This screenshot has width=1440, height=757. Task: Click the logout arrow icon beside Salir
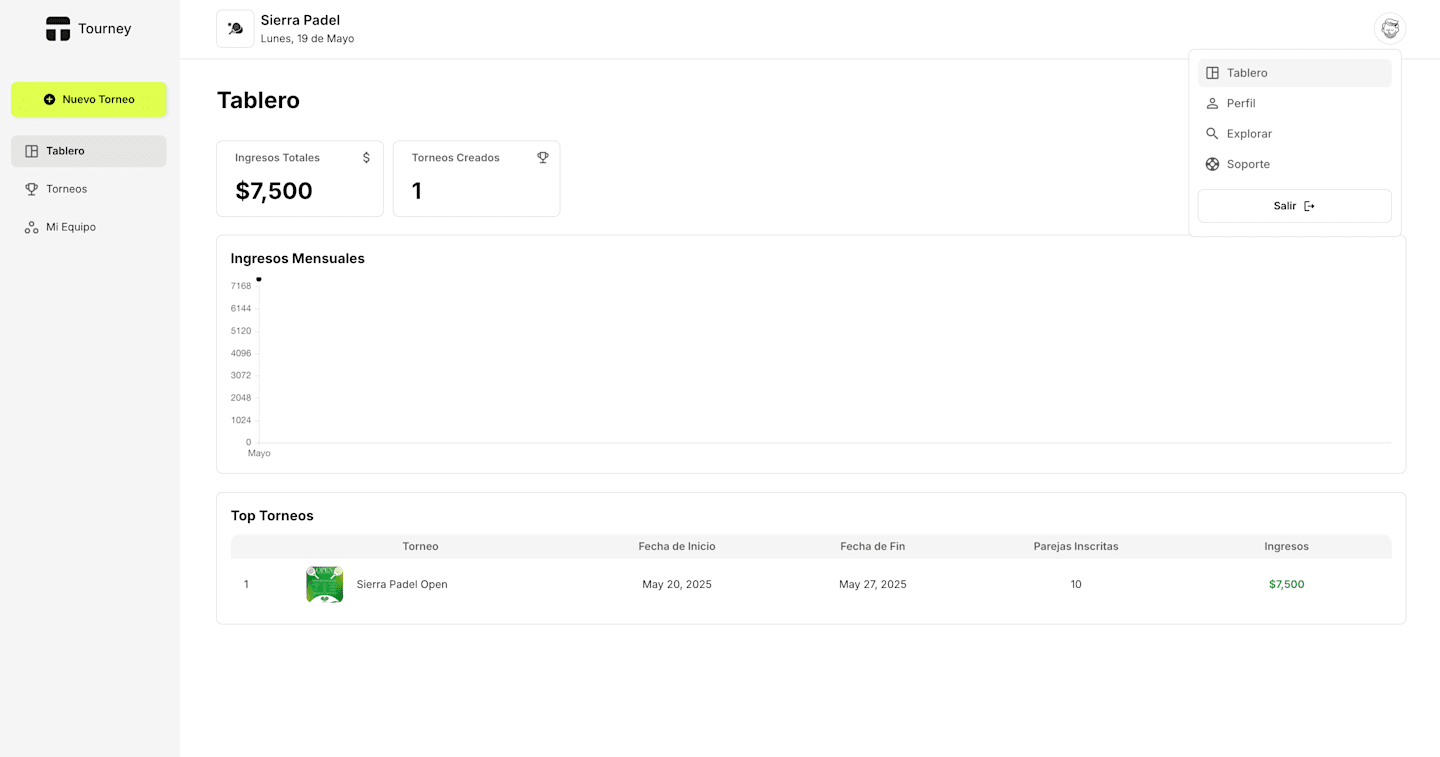coord(1309,206)
